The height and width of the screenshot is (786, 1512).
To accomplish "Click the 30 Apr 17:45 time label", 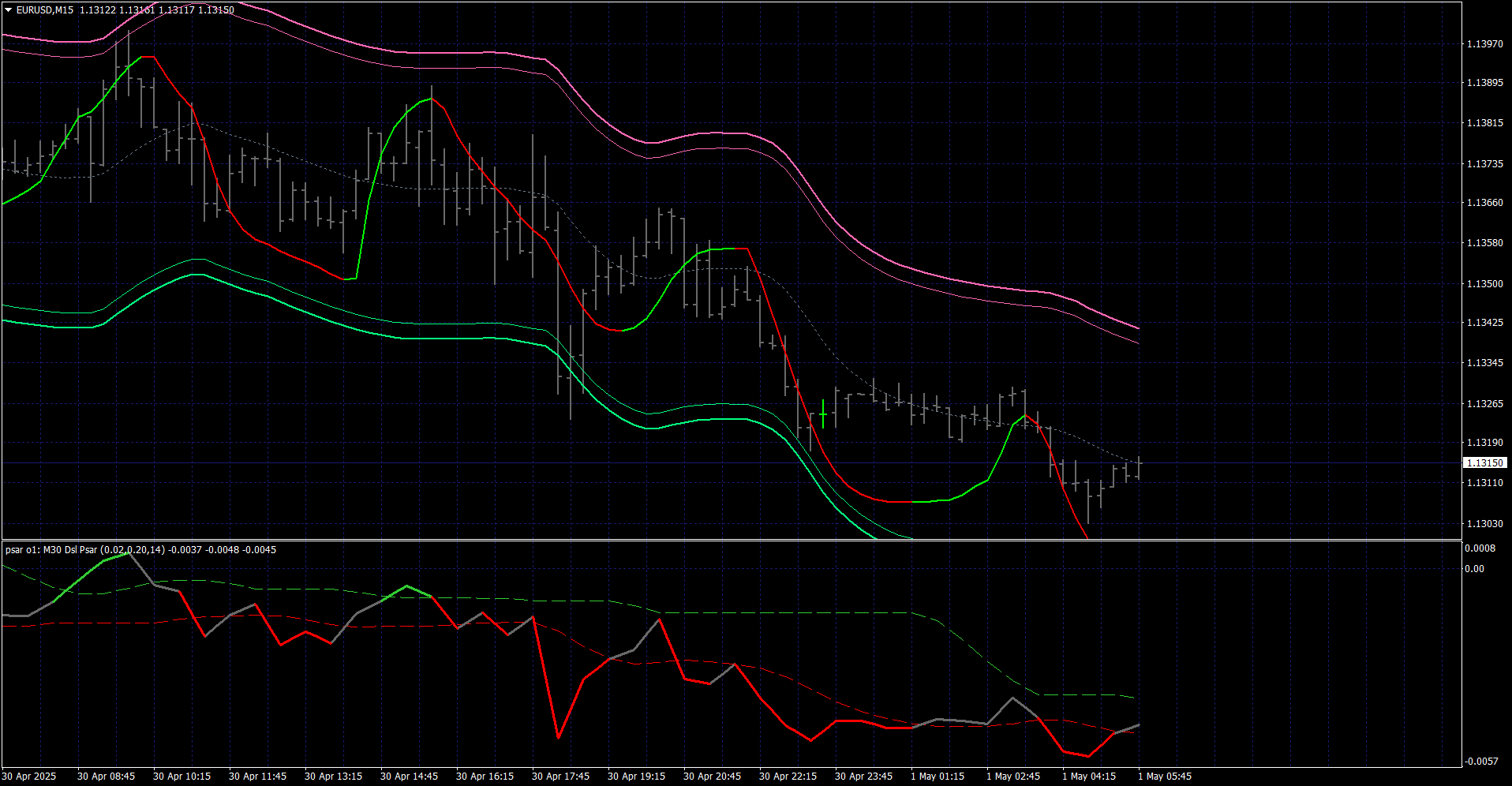I will click(560, 777).
